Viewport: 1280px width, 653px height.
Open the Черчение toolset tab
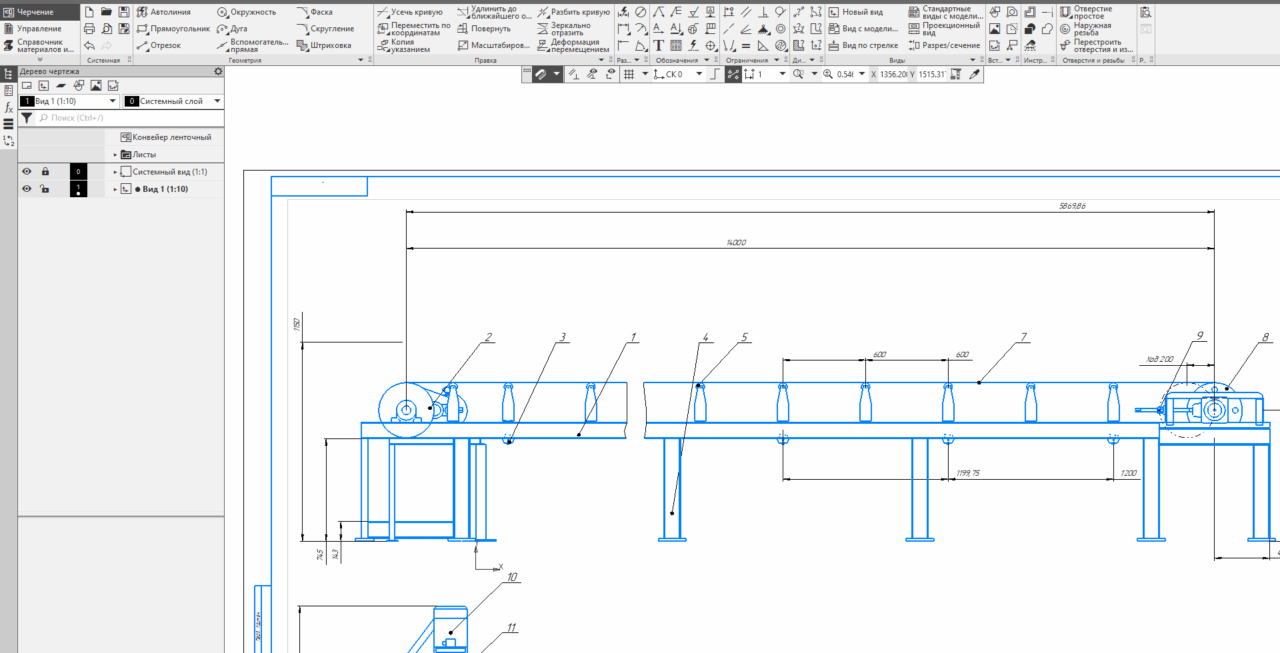(35, 12)
